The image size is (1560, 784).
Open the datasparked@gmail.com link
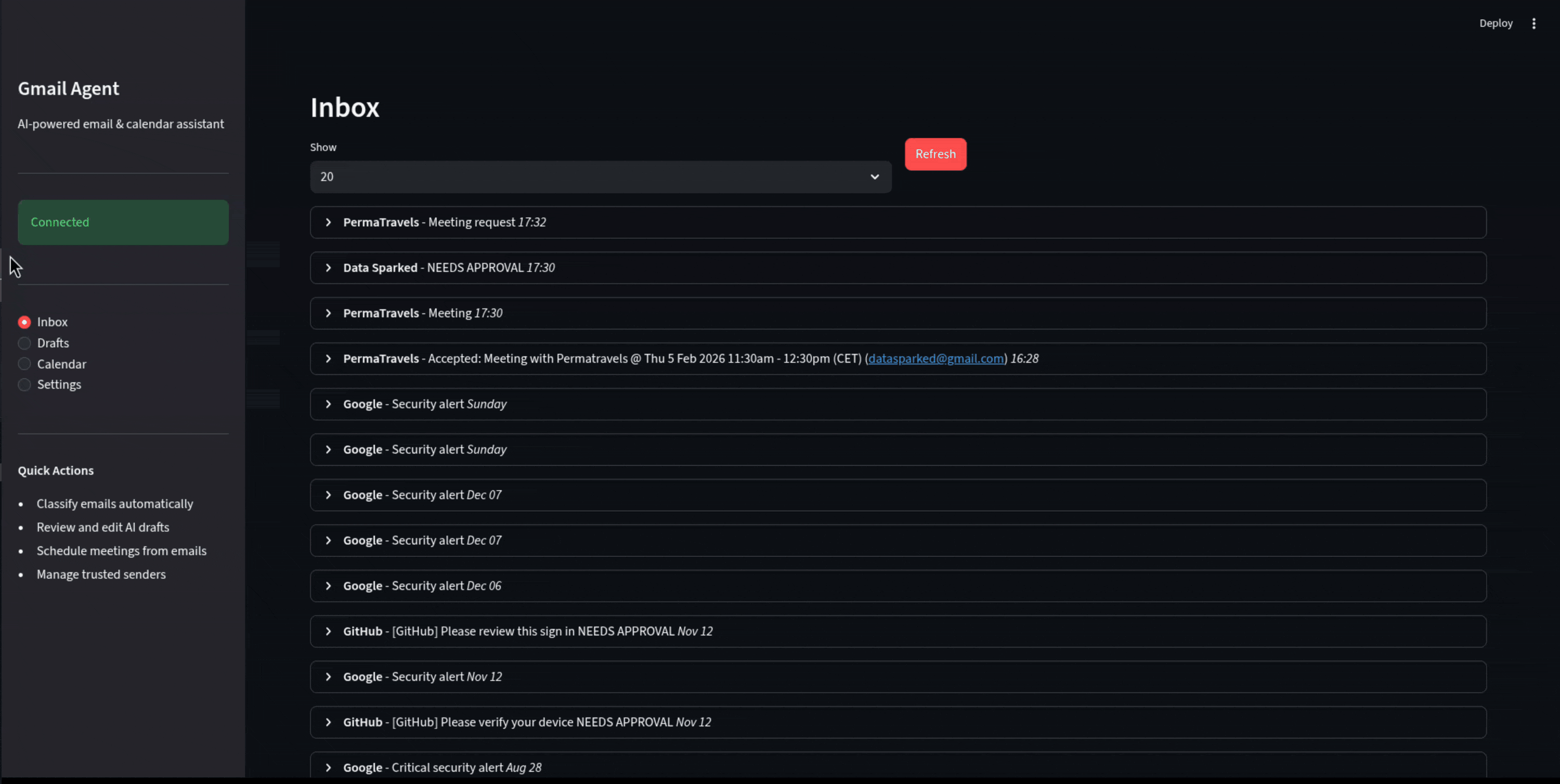point(935,358)
